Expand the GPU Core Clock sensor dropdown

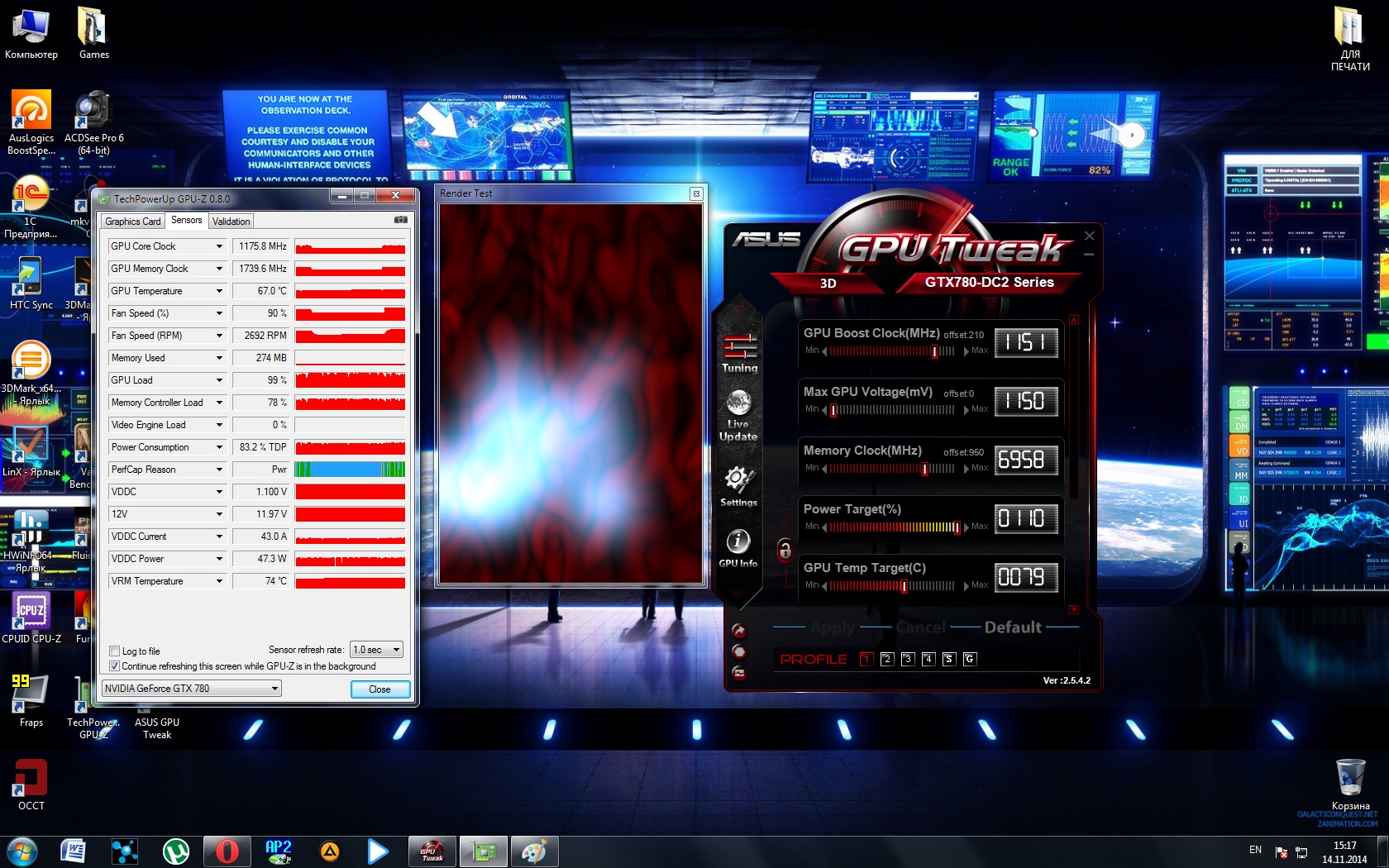pyautogui.click(x=219, y=246)
